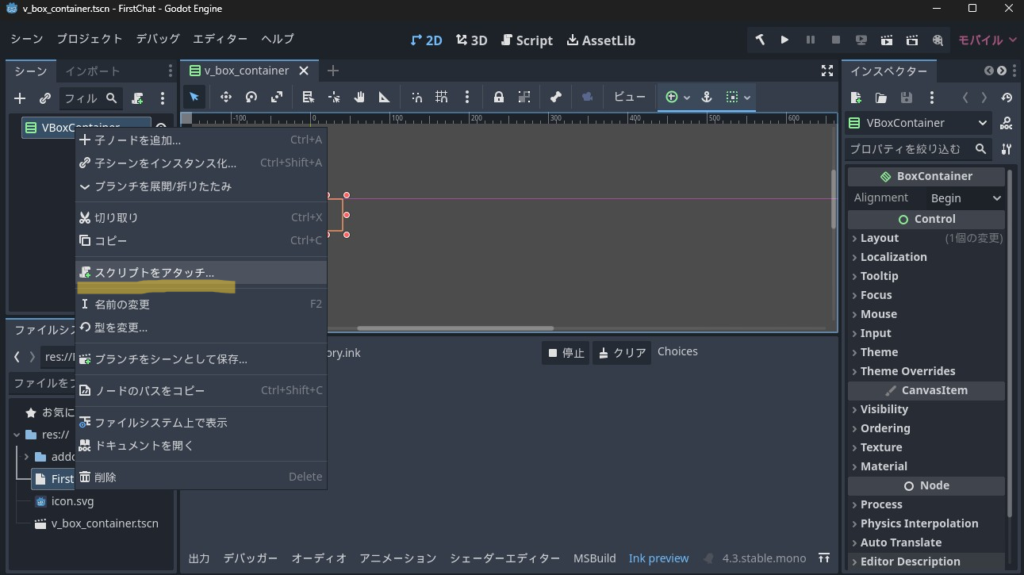Open the ヘルプ menu
The height and width of the screenshot is (575, 1024).
click(x=278, y=39)
